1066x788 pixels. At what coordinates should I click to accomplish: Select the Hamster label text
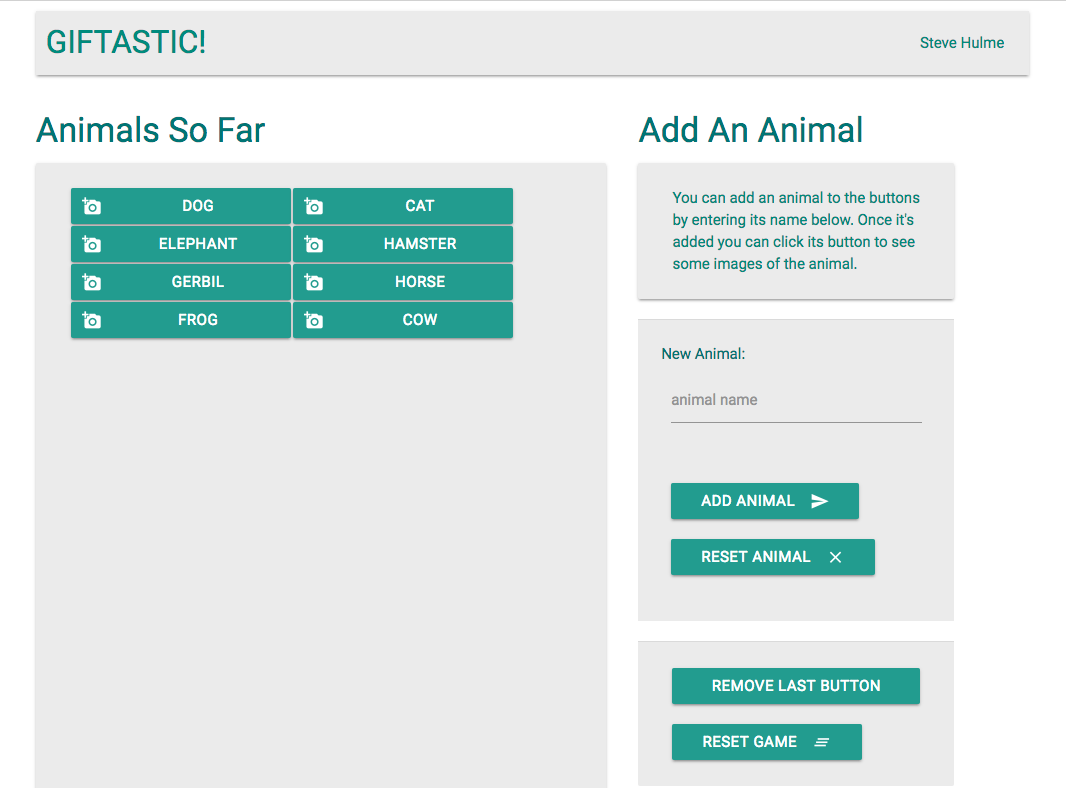coord(420,244)
